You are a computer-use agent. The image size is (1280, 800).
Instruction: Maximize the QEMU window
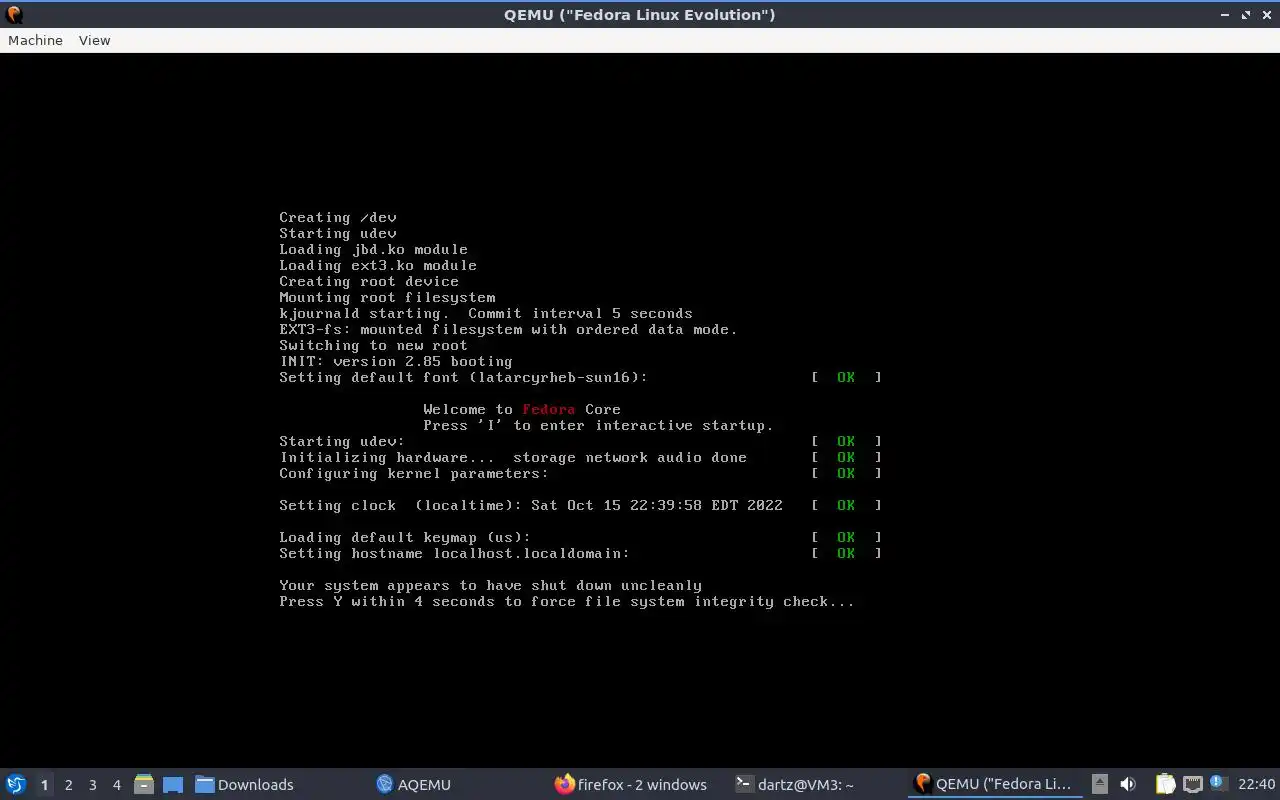(1246, 15)
